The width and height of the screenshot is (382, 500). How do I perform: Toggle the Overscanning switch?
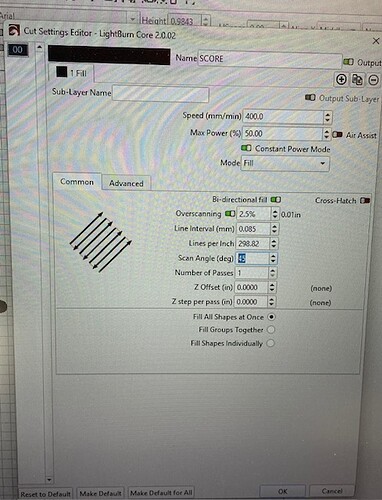230,213
